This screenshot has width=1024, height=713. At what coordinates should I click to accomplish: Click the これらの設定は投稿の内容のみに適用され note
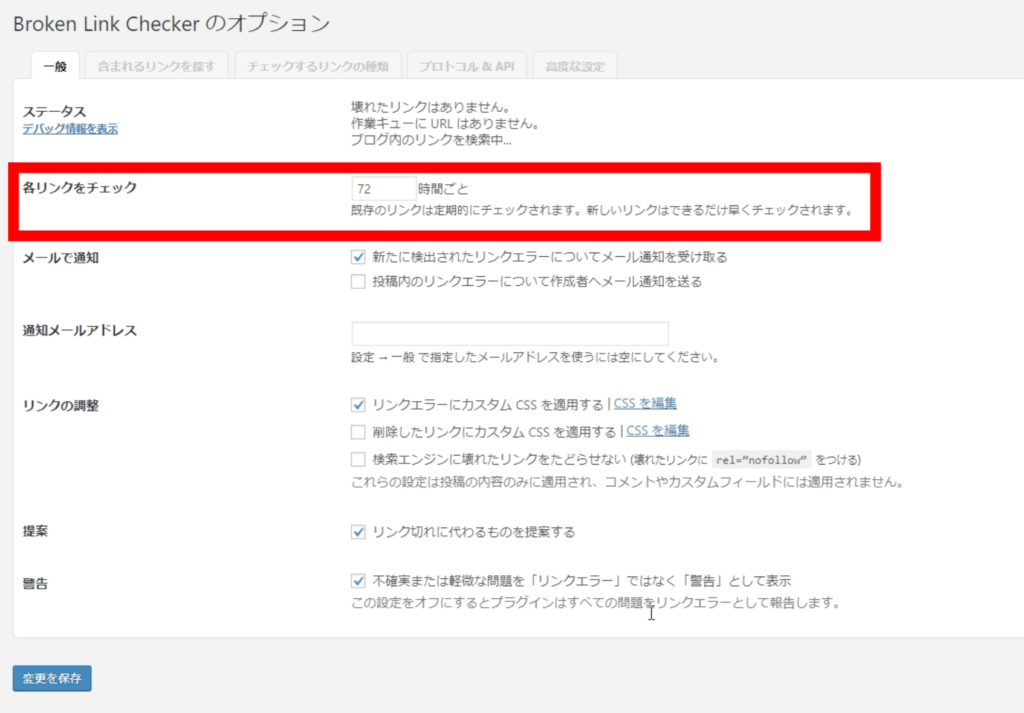pyautogui.click(x=628, y=483)
